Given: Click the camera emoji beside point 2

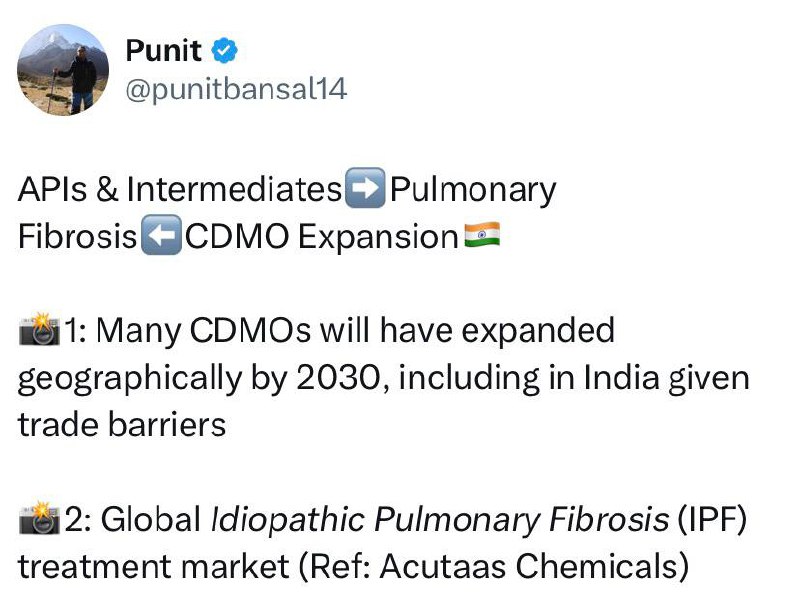Looking at the screenshot, I should tap(39, 520).
